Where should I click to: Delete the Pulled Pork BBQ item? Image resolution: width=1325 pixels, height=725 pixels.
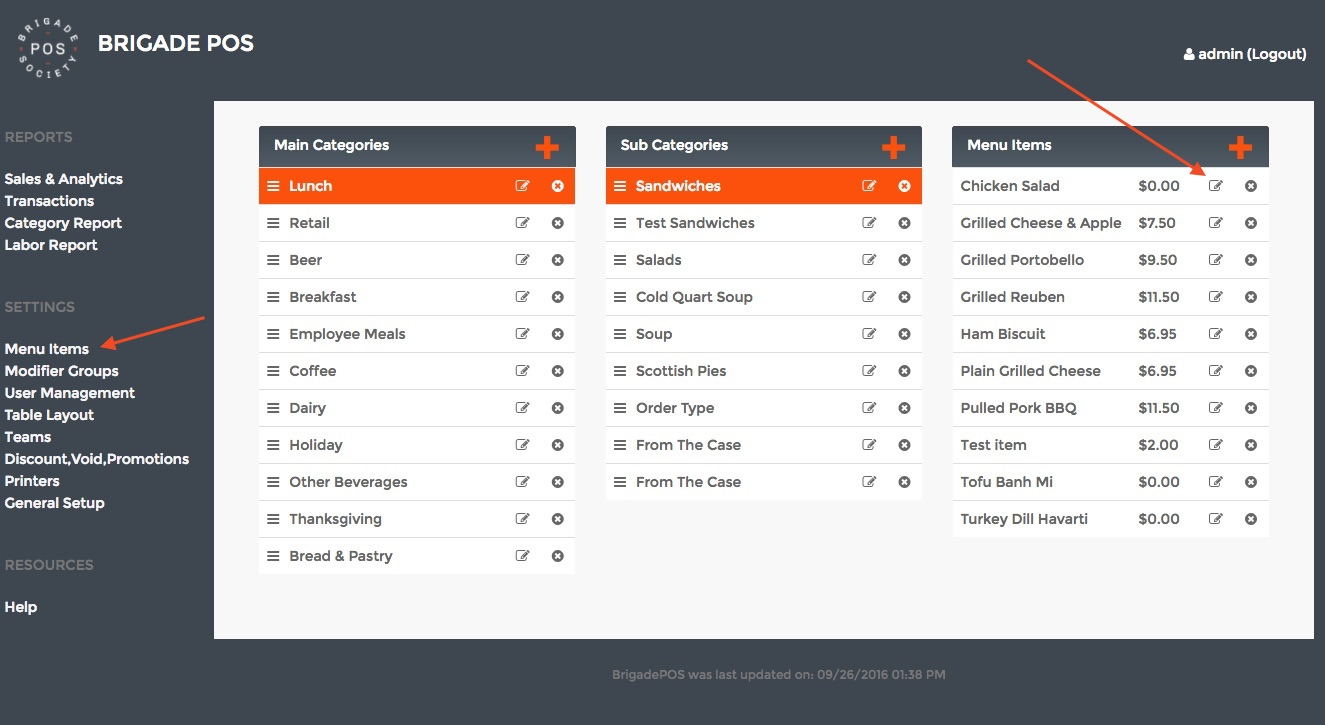pyautogui.click(x=1251, y=408)
